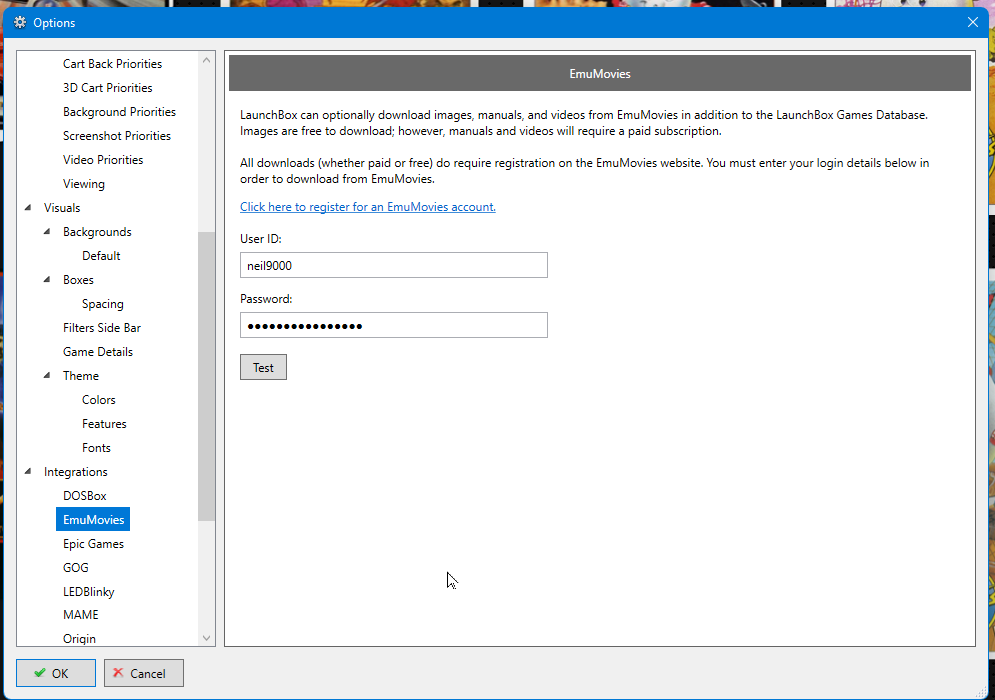Screen dimensions: 995x700
Task: Open DOSBox integration settings
Action: tap(84, 496)
